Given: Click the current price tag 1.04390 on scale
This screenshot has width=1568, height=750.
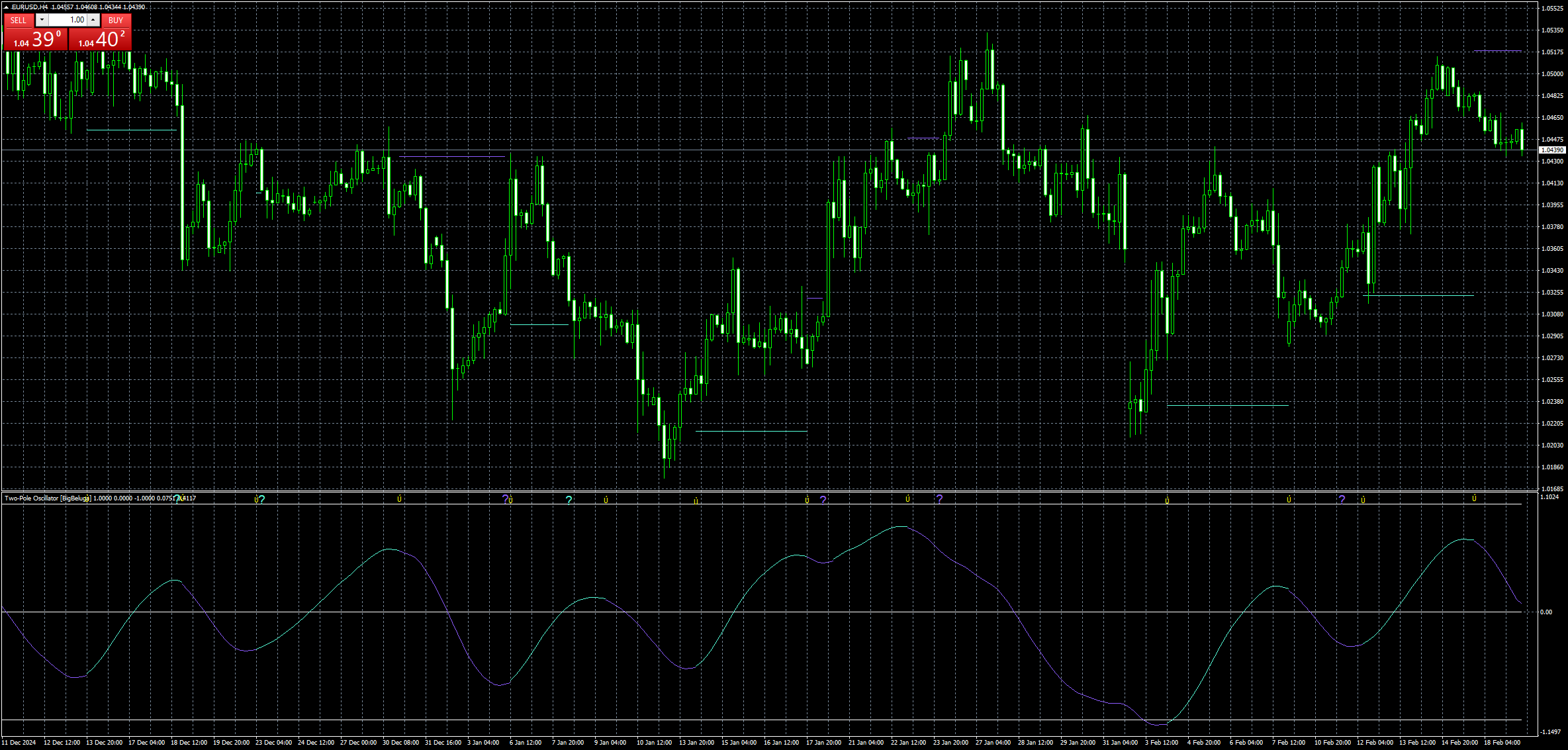Looking at the screenshot, I should (x=1551, y=150).
